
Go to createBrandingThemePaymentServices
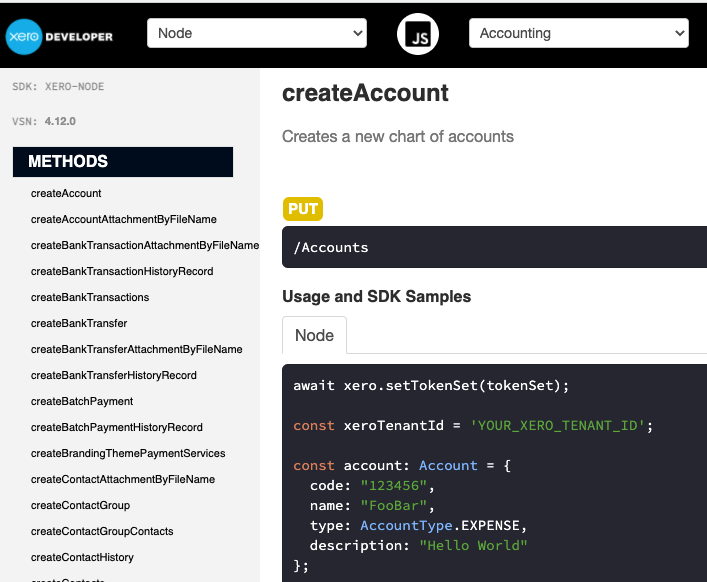click(128, 453)
